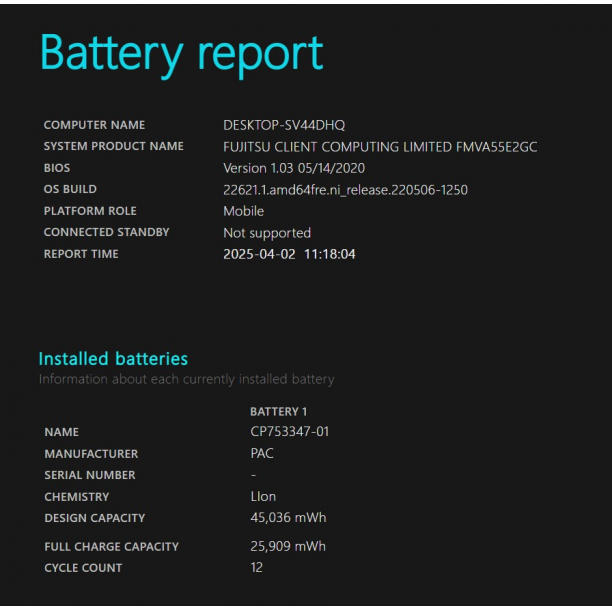Image resolution: width=612 pixels, height=612 pixels.
Task: Select the NAME row label
Action: click(62, 432)
